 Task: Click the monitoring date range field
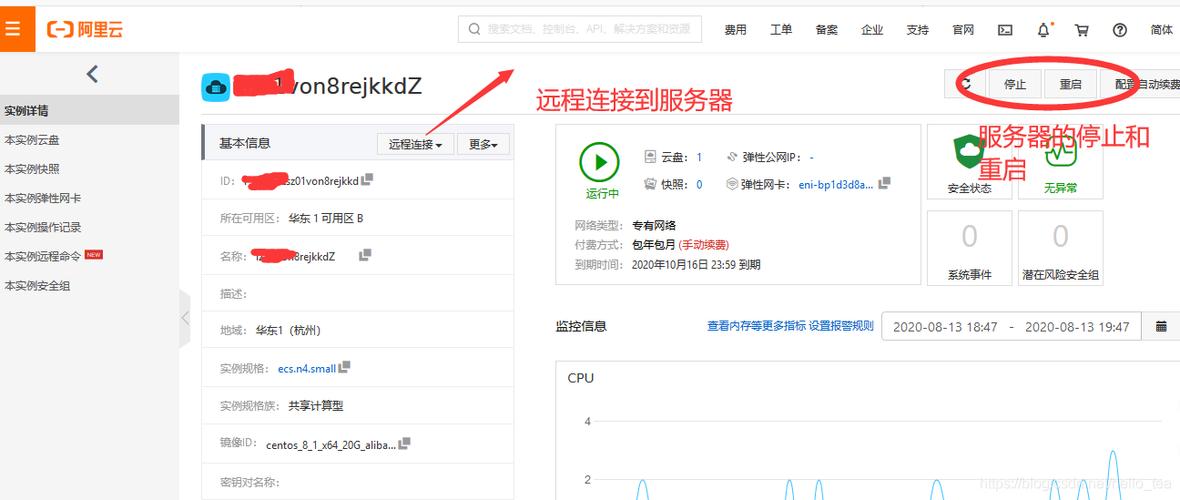pos(1011,327)
